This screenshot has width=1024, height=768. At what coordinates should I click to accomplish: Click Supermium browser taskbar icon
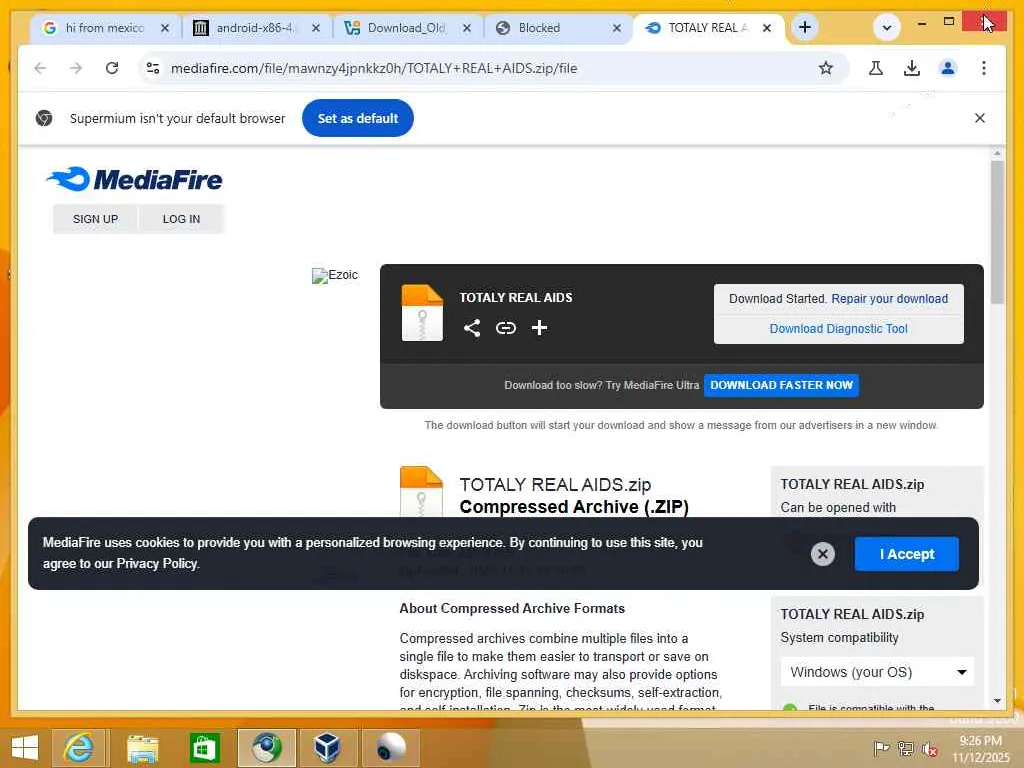(x=266, y=748)
